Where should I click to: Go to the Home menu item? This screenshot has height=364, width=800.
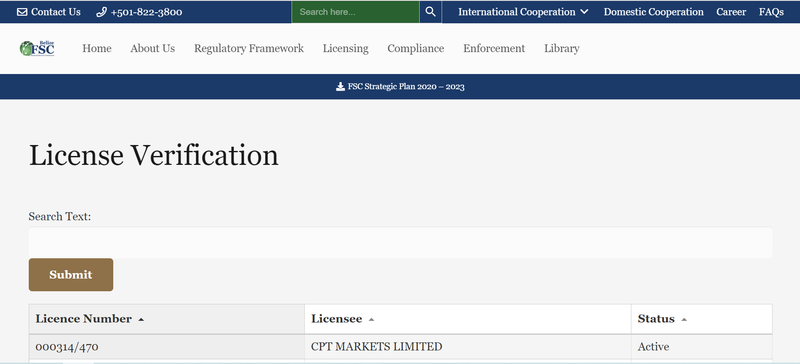point(97,48)
